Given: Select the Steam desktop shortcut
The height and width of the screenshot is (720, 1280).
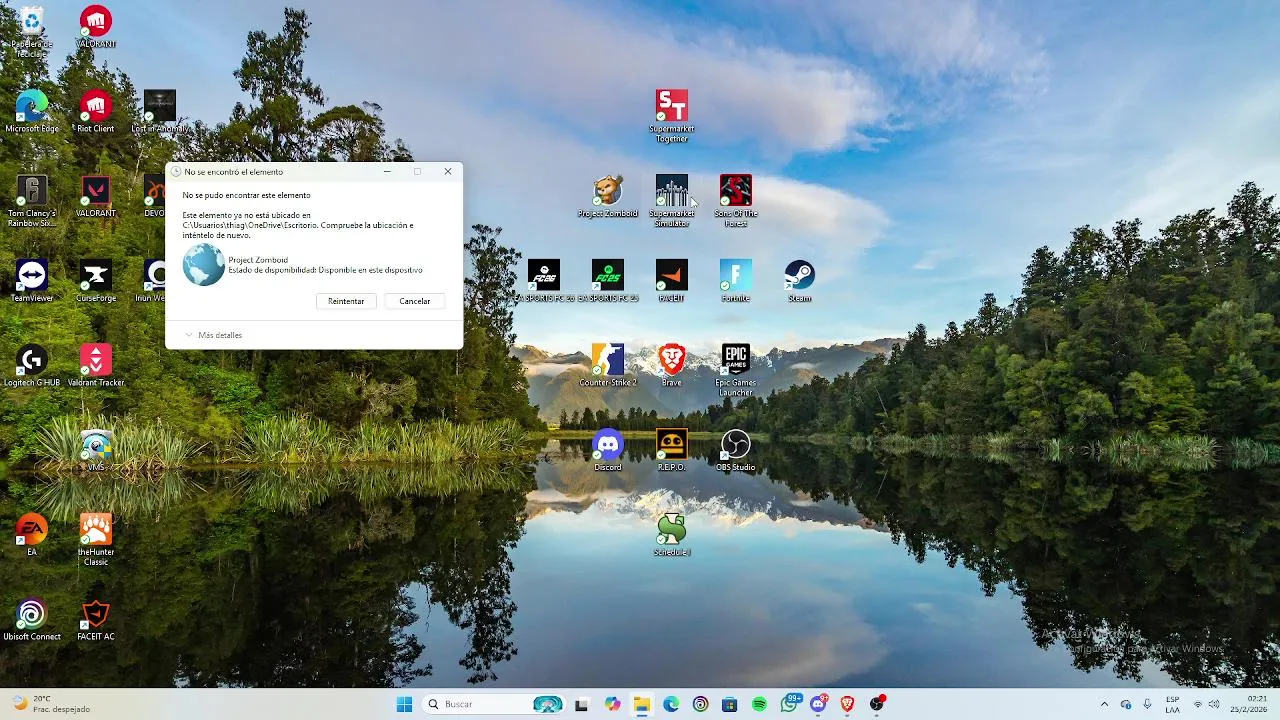Looking at the screenshot, I should coord(800,281).
